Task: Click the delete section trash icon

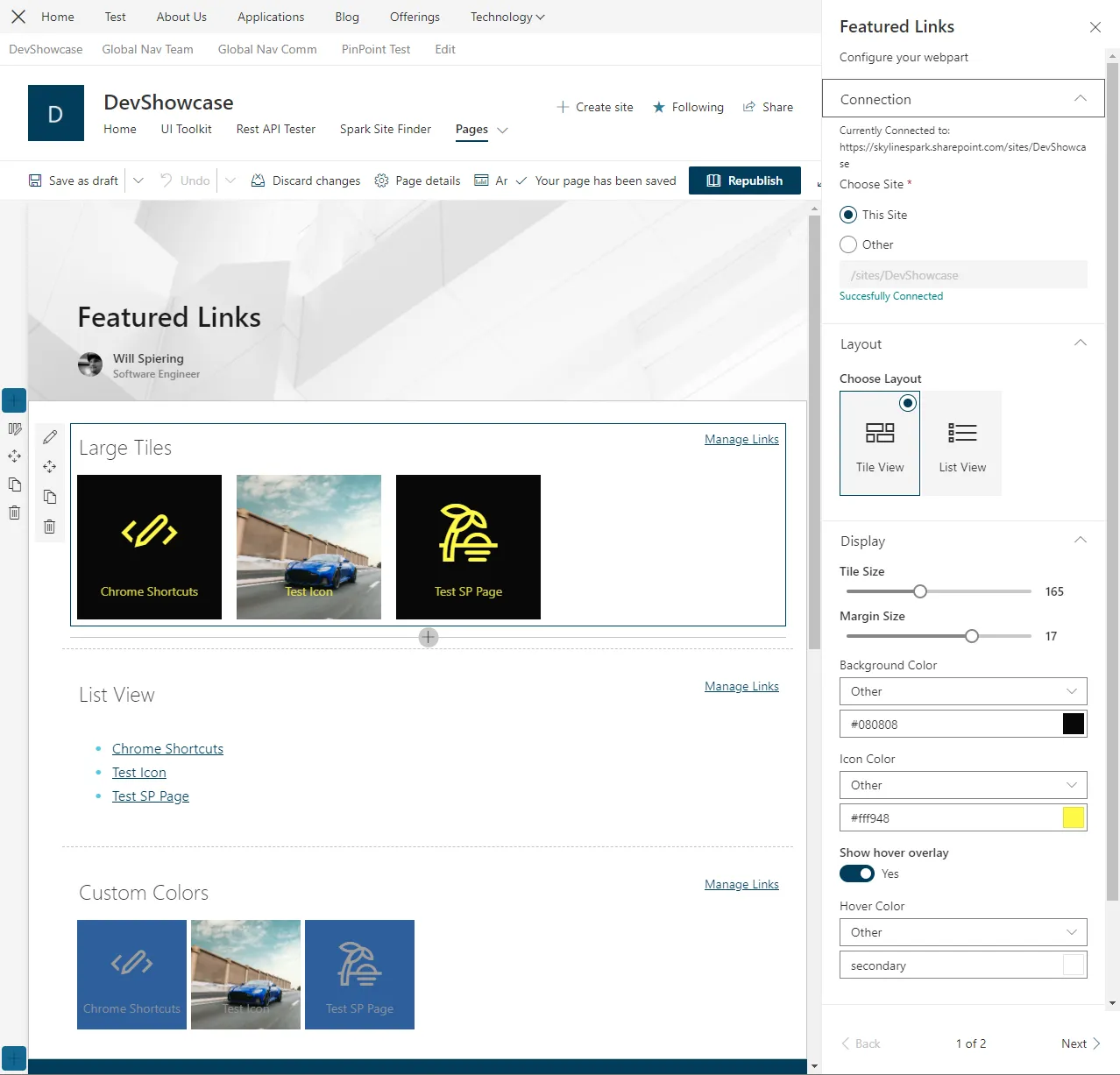Action: click(15, 513)
